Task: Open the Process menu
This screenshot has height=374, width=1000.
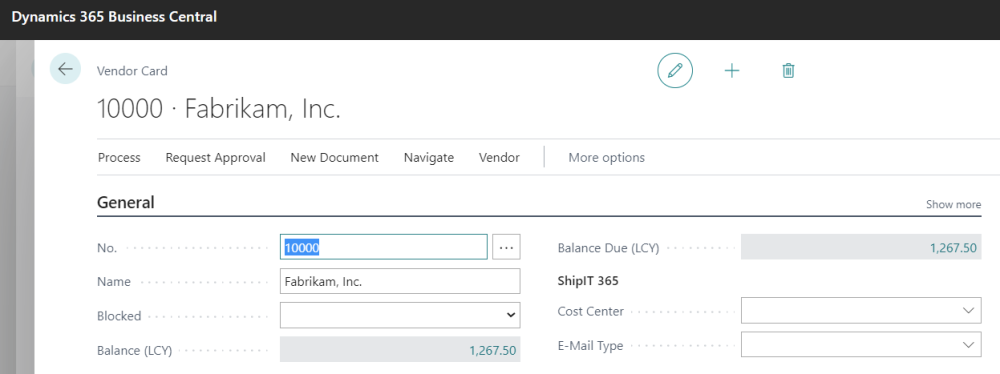Action: coord(119,158)
